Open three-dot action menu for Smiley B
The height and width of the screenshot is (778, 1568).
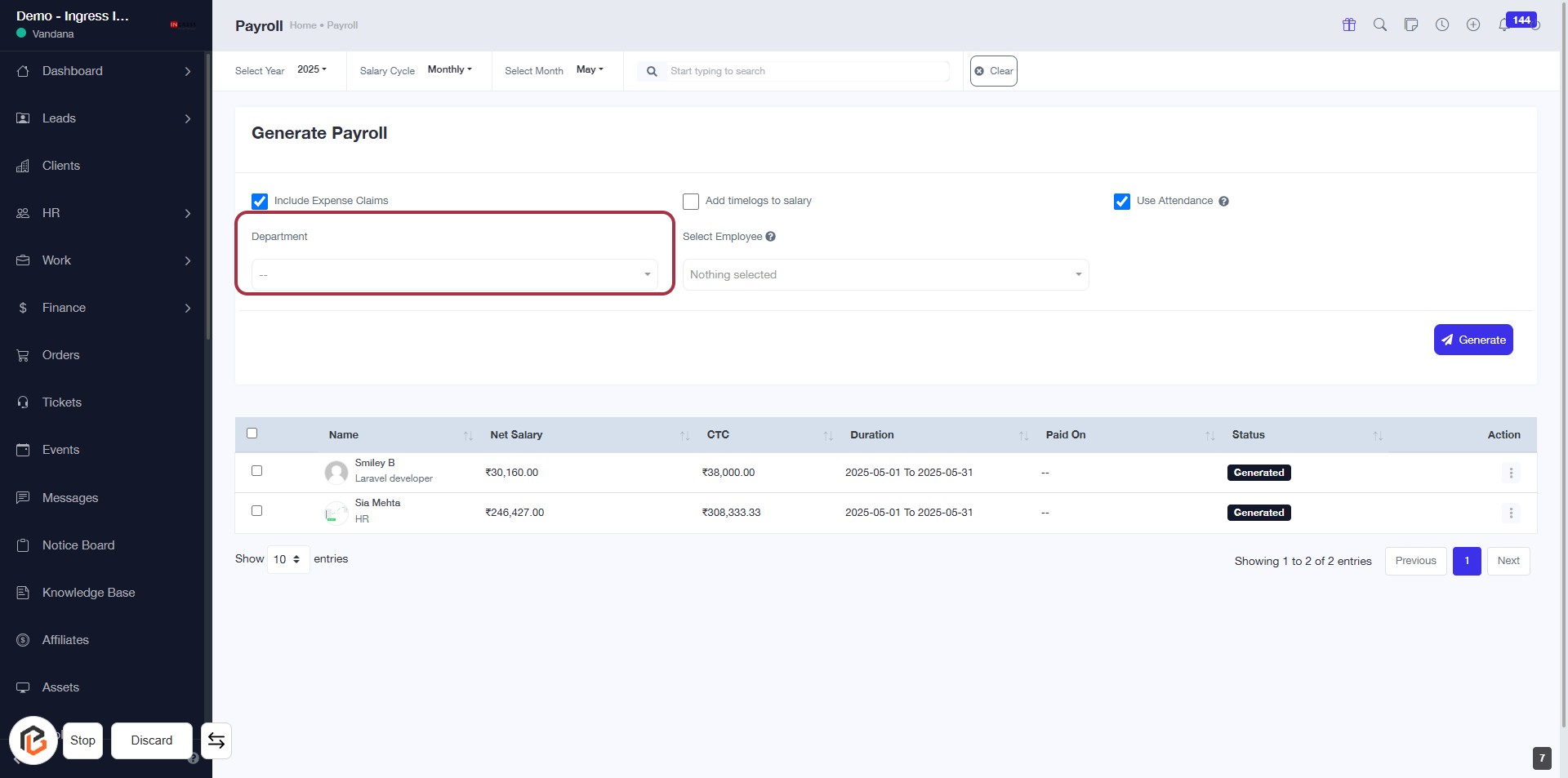pyautogui.click(x=1510, y=473)
